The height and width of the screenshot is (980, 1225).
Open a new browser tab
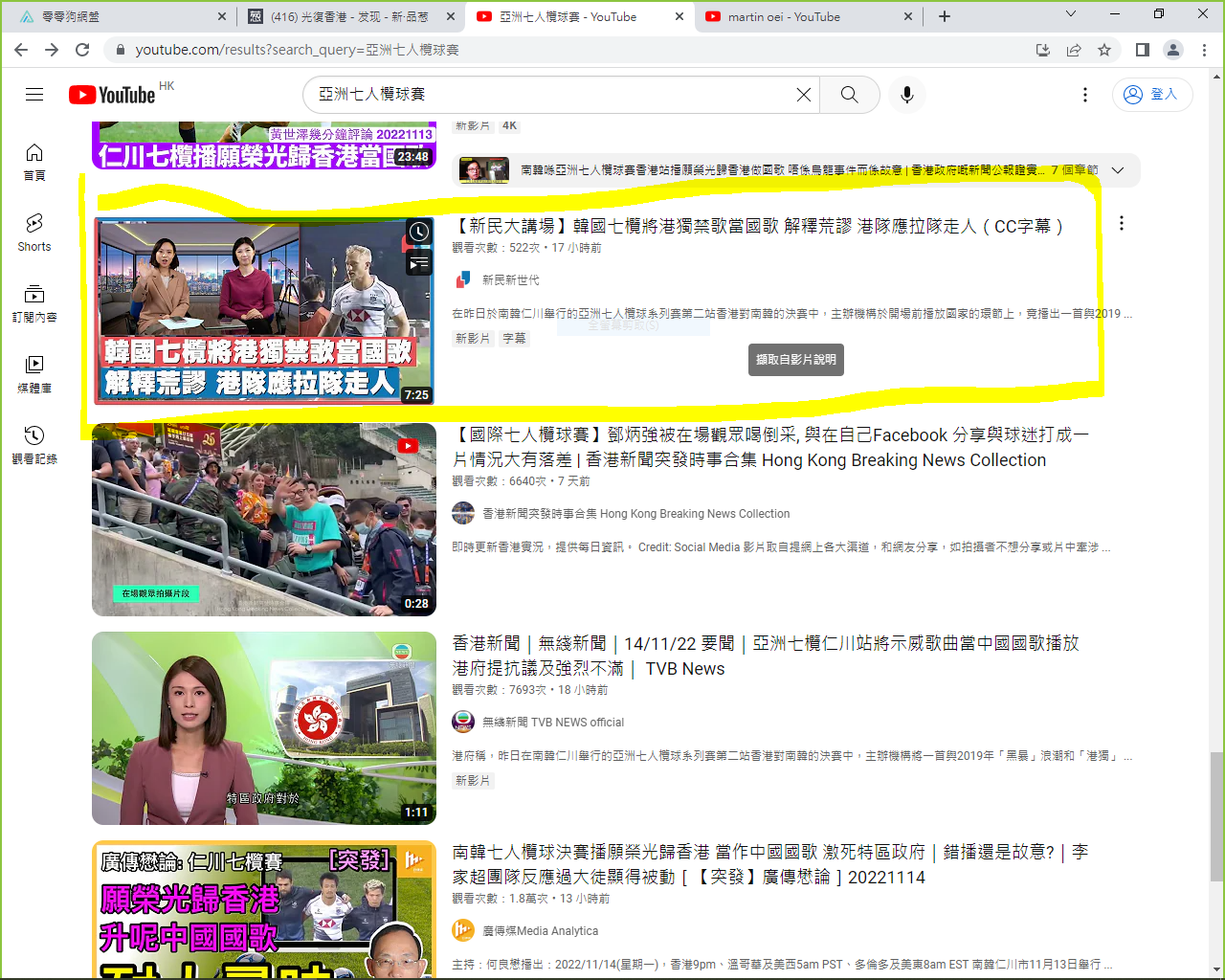click(945, 16)
